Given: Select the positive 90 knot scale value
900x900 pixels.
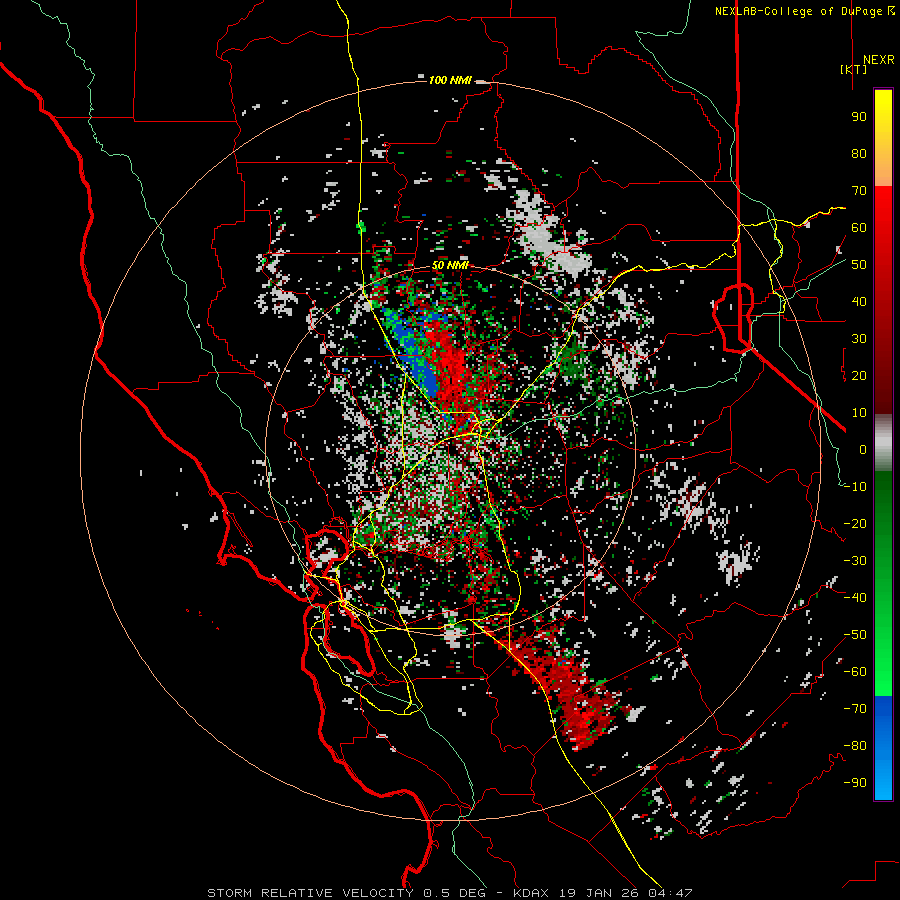Looking at the screenshot, I should coord(859,117).
